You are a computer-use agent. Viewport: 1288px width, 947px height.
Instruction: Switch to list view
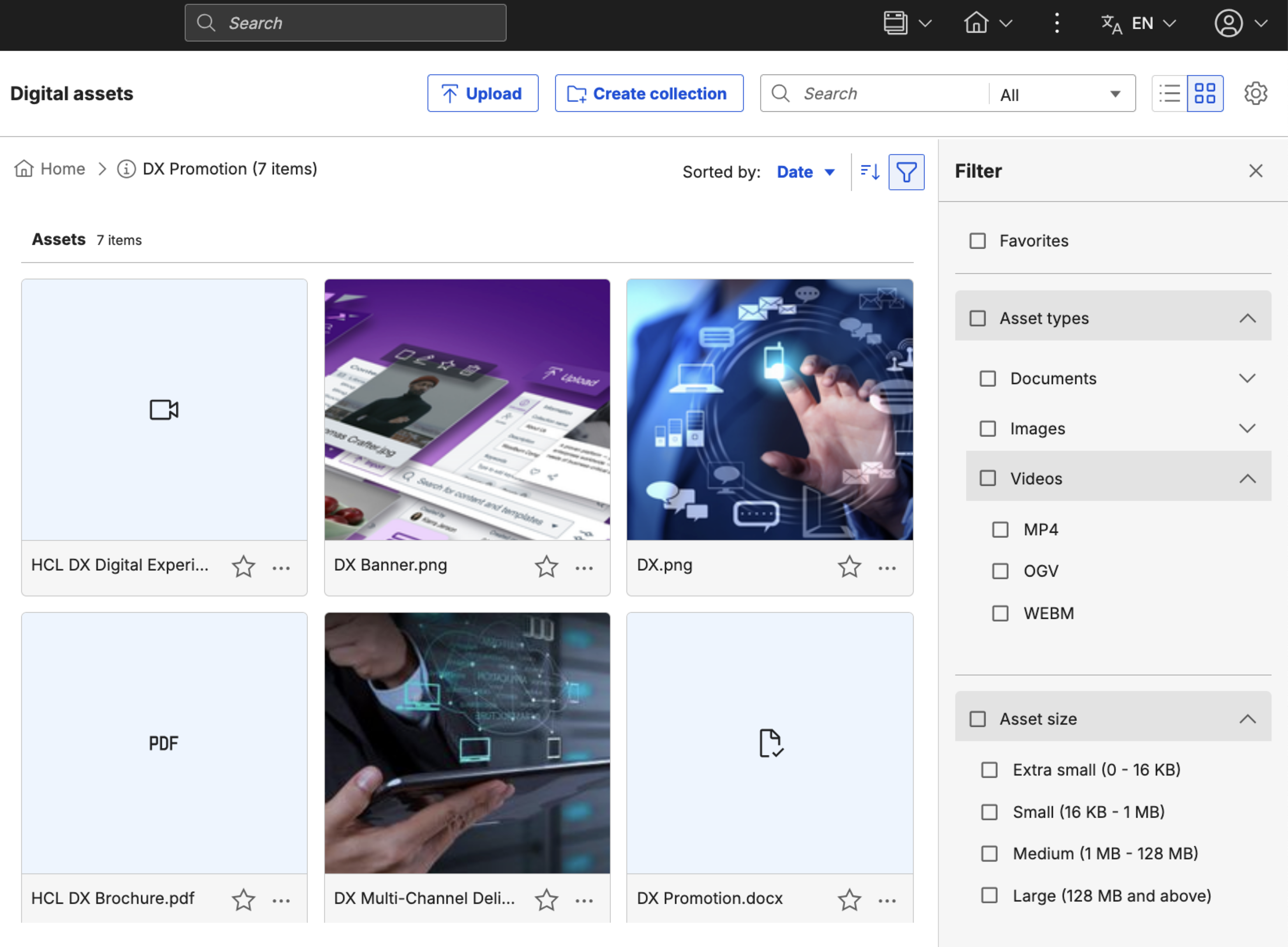1170,93
